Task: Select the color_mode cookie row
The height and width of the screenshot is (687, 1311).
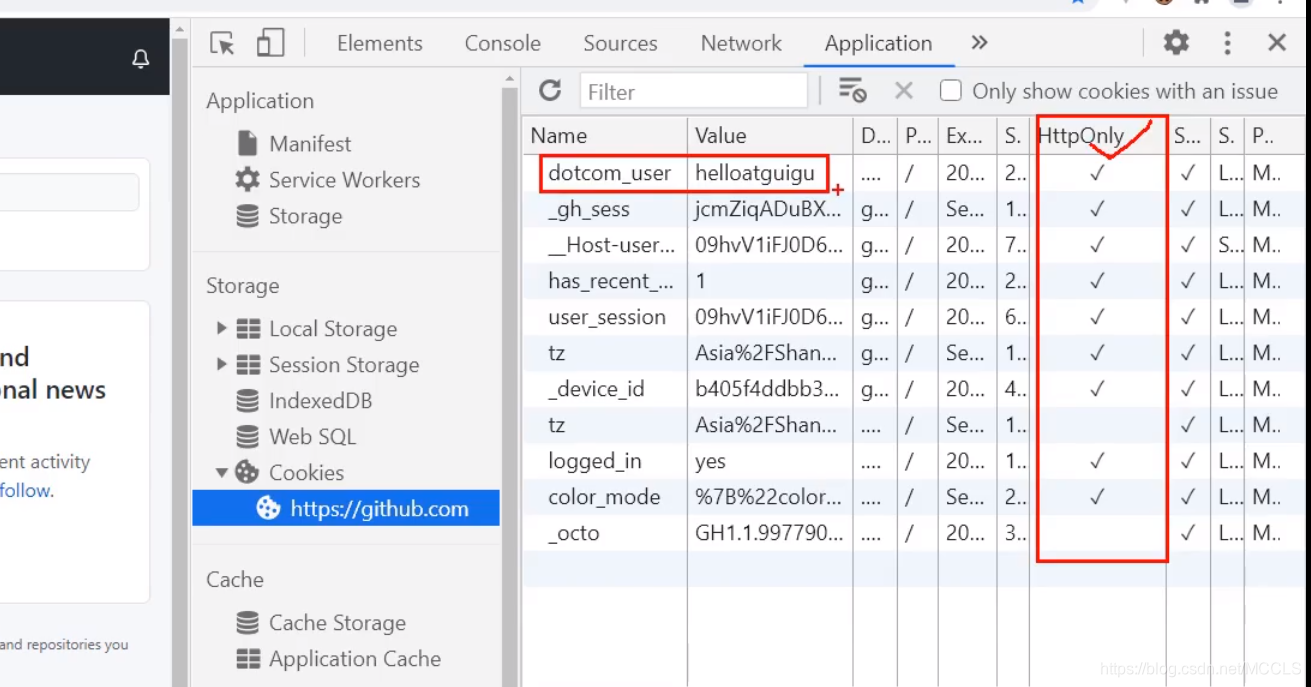Action: point(915,497)
